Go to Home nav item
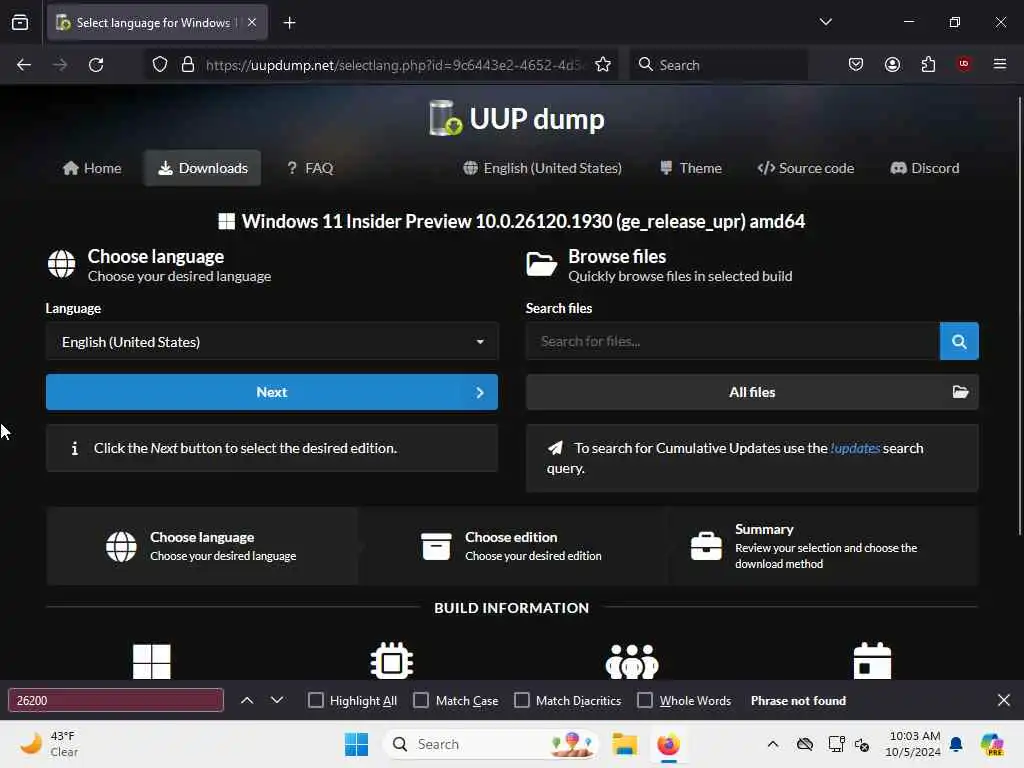Viewport: 1024px width, 768px height. click(x=92, y=168)
